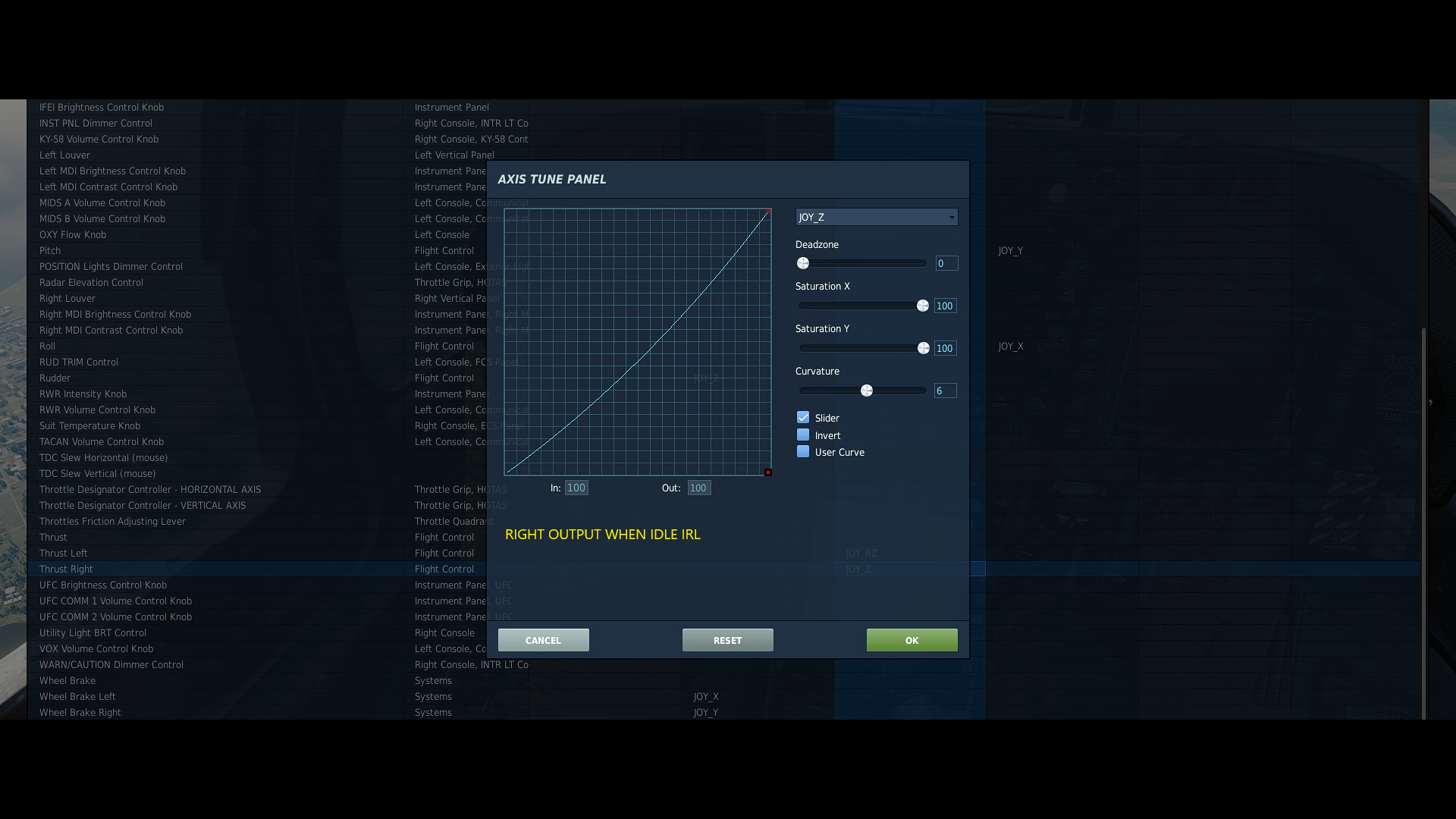This screenshot has width=1456, height=819.
Task: Click the Saturation Y slider handle
Action: (923, 348)
